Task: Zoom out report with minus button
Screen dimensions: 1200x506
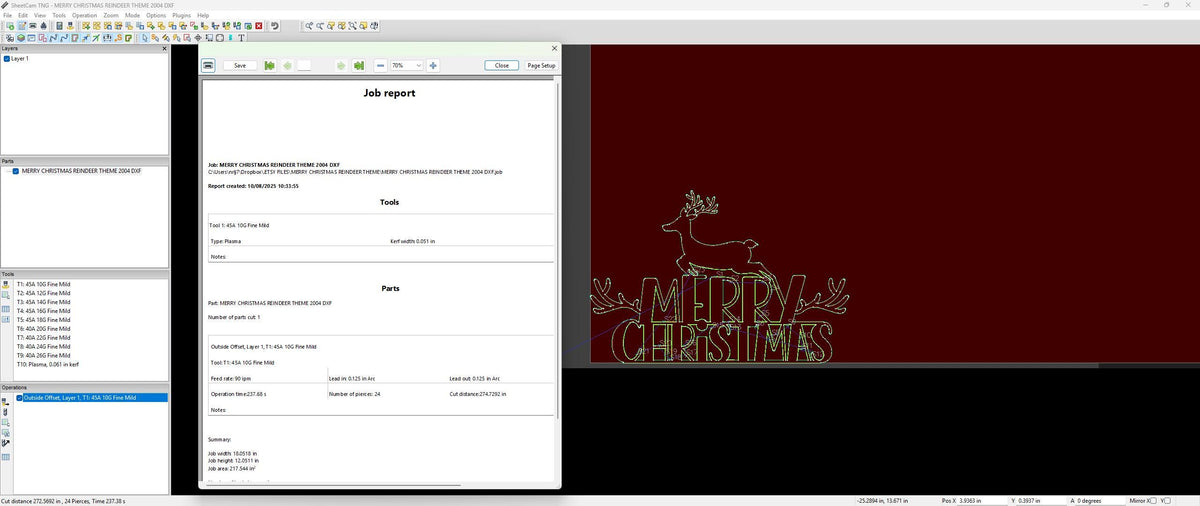Action: pos(380,65)
